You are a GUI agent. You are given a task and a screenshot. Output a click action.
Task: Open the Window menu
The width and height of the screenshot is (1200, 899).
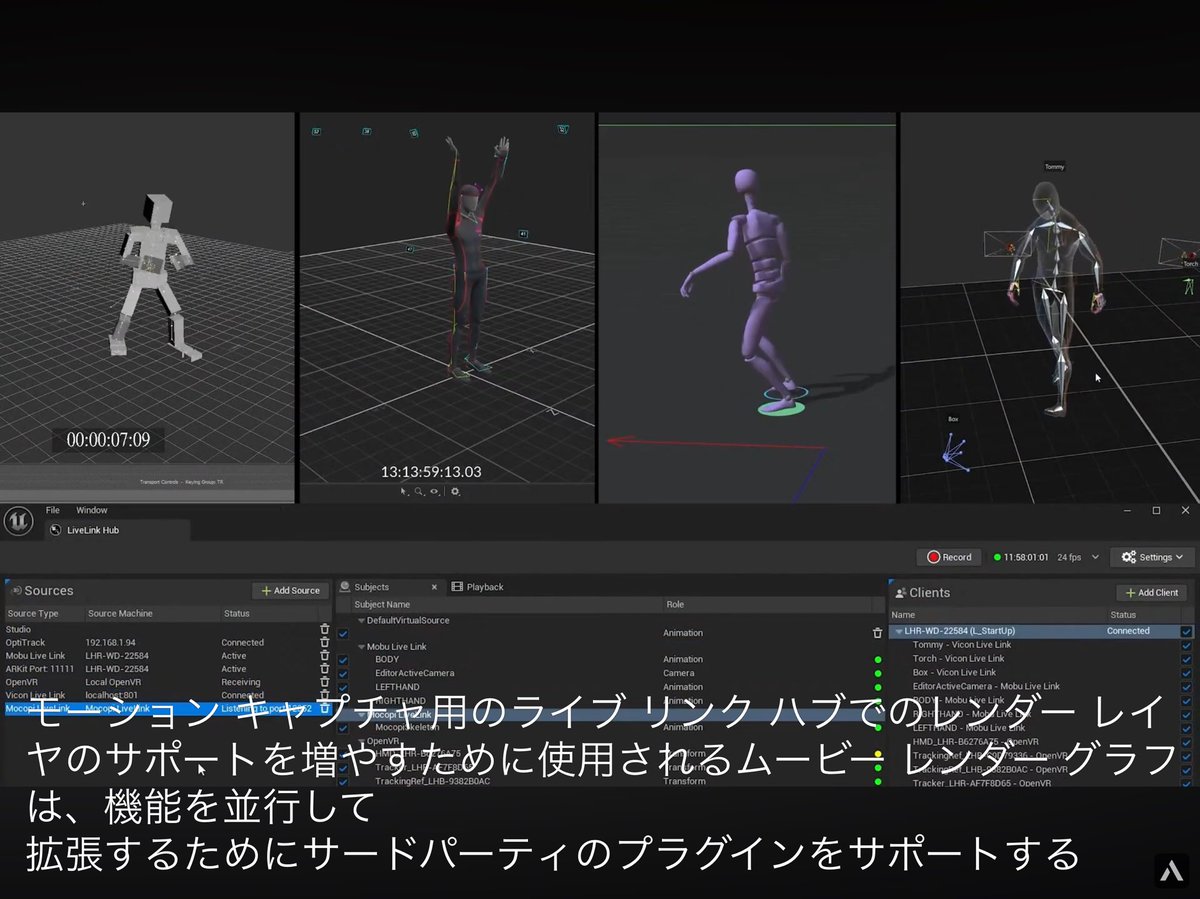(x=92, y=510)
